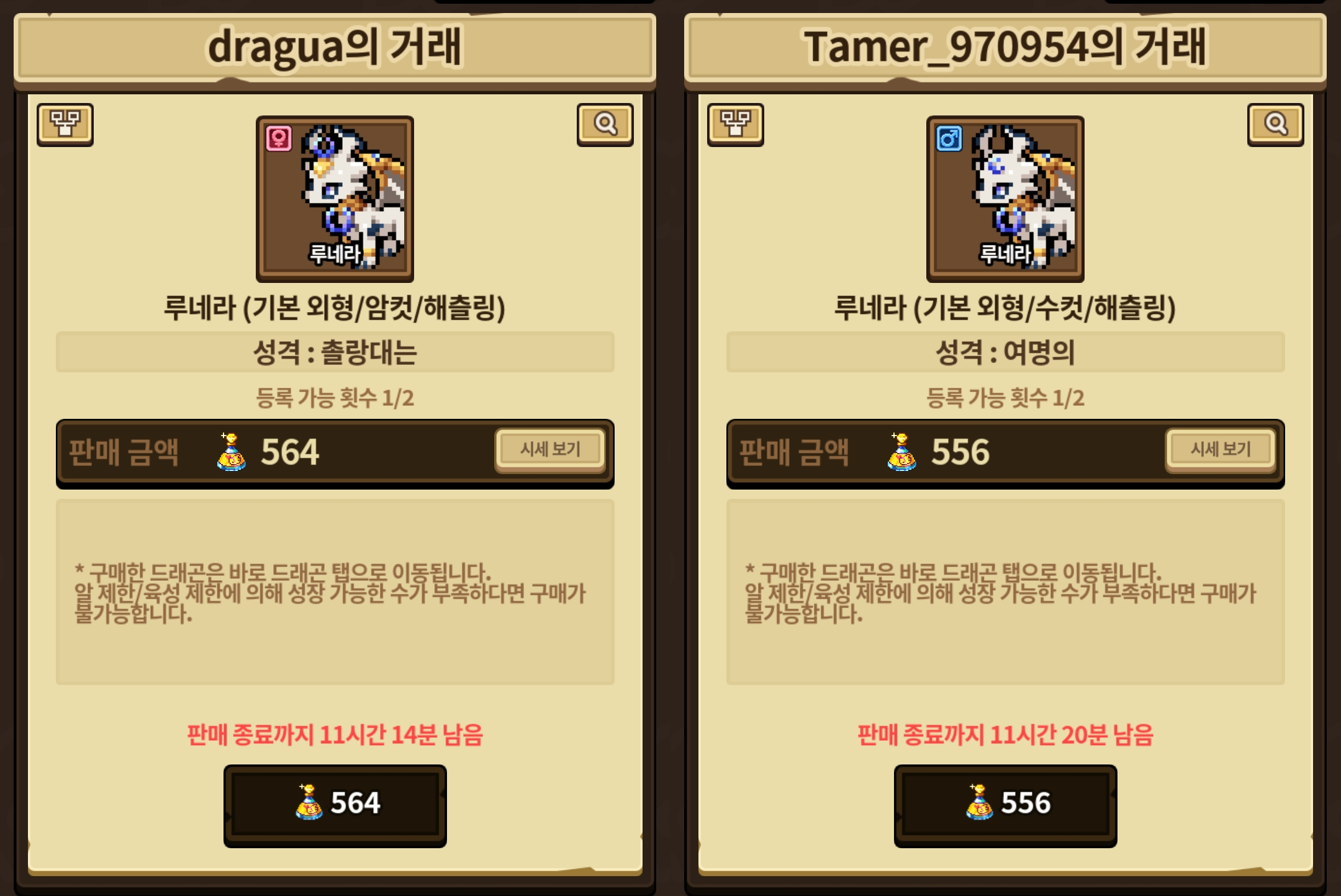
Task: Select the female 루네라 dragon thumbnail
Action: click(335, 199)
